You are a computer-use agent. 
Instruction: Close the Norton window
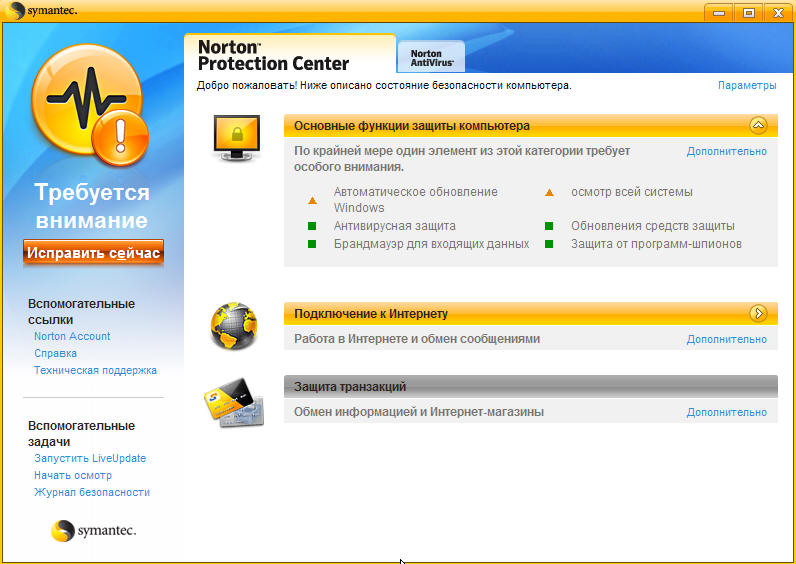click(x=778, y=13)
